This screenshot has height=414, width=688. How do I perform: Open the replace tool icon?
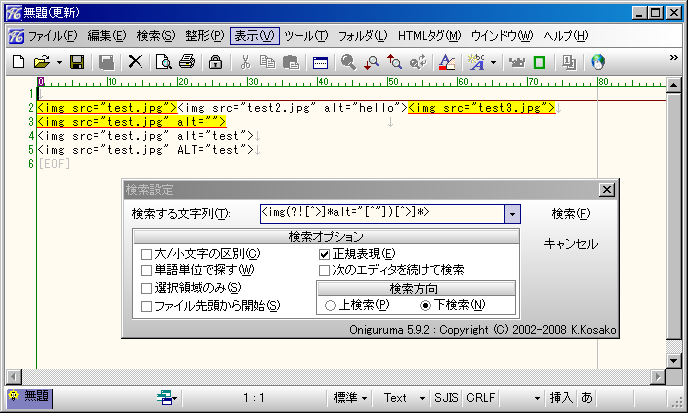coord(418,62)
